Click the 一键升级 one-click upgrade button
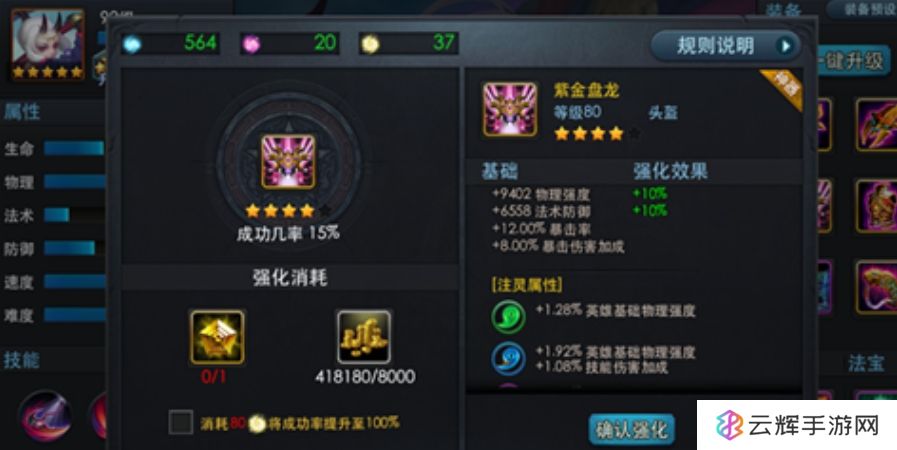 tap(853, 61)
